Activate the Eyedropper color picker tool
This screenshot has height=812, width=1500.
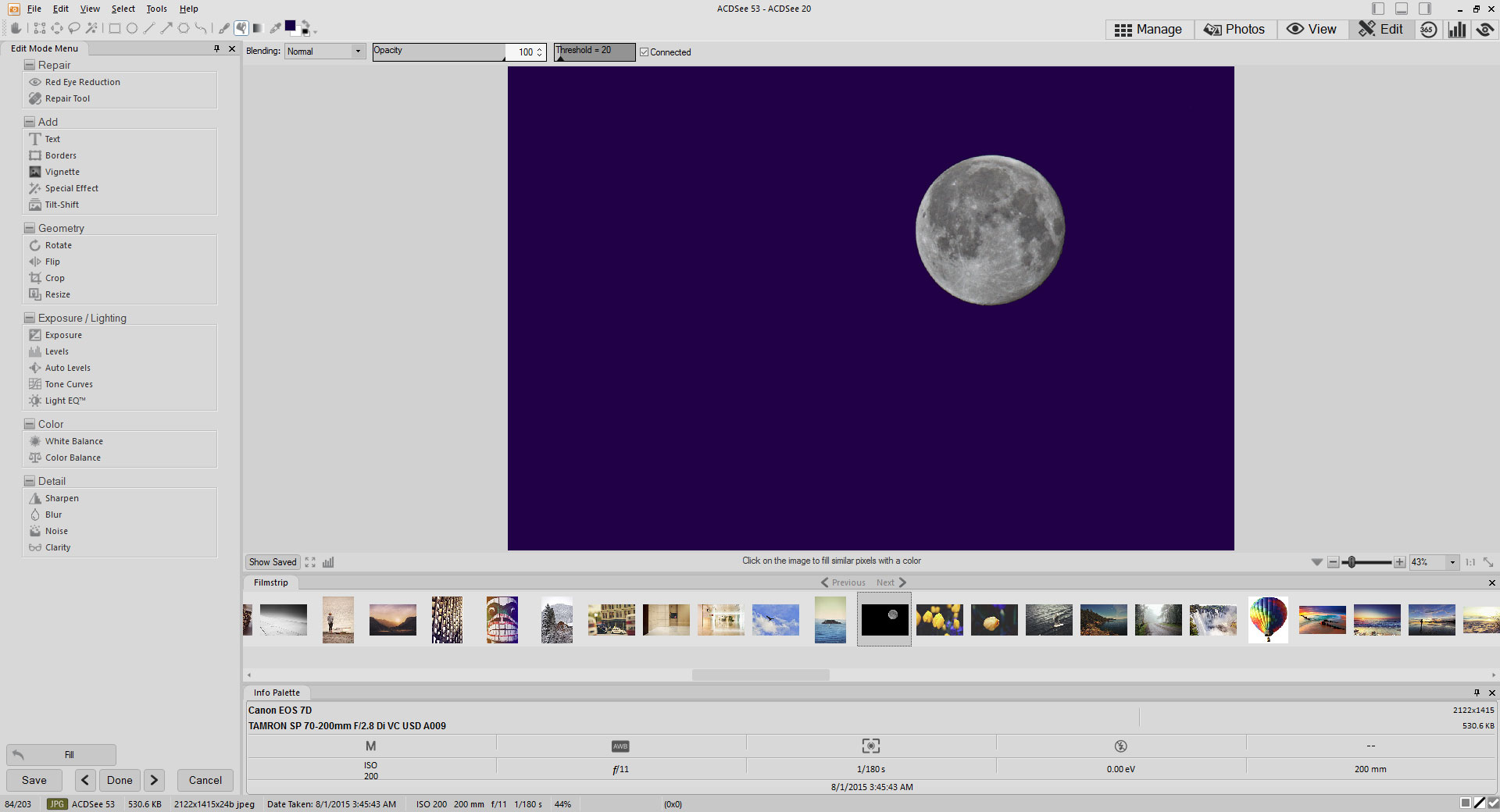click(275, 29)
